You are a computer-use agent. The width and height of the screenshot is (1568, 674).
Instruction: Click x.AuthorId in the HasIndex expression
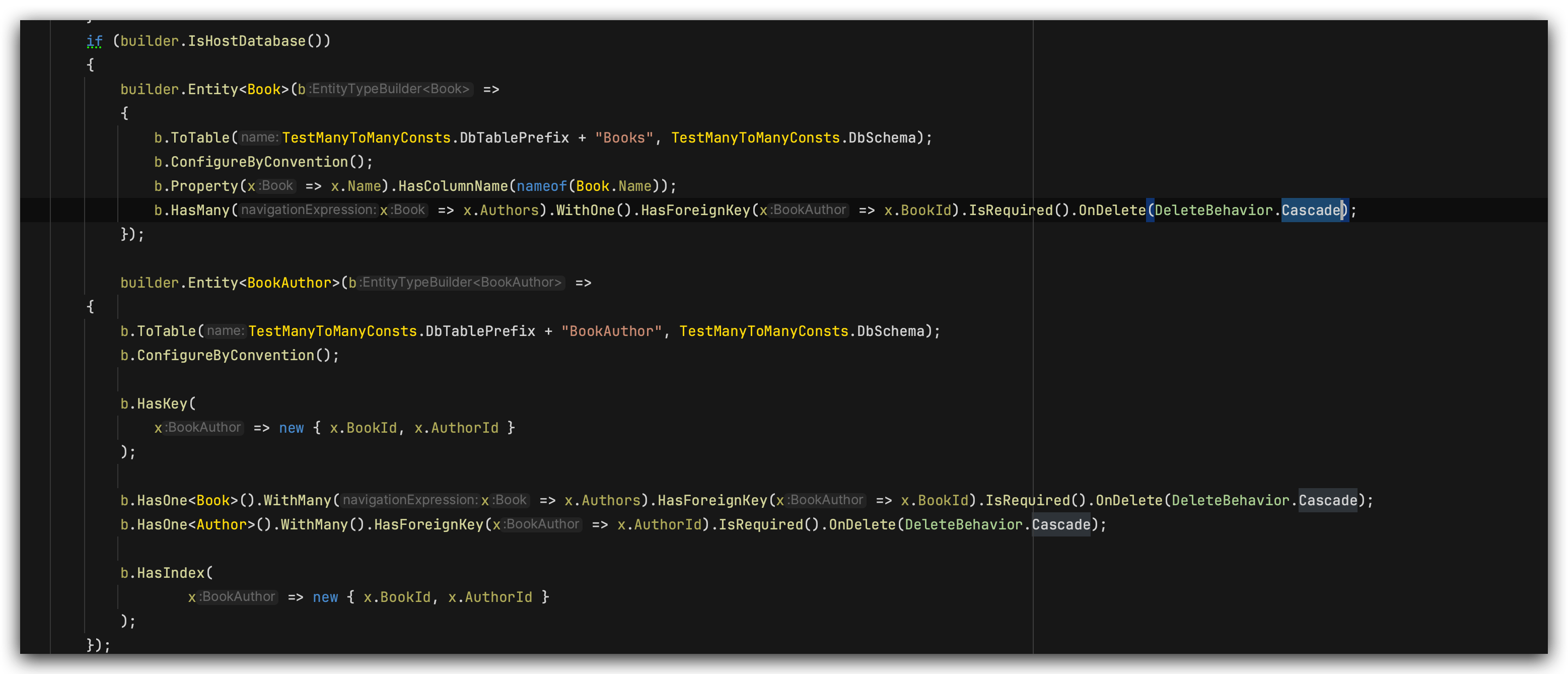[489, 597]
